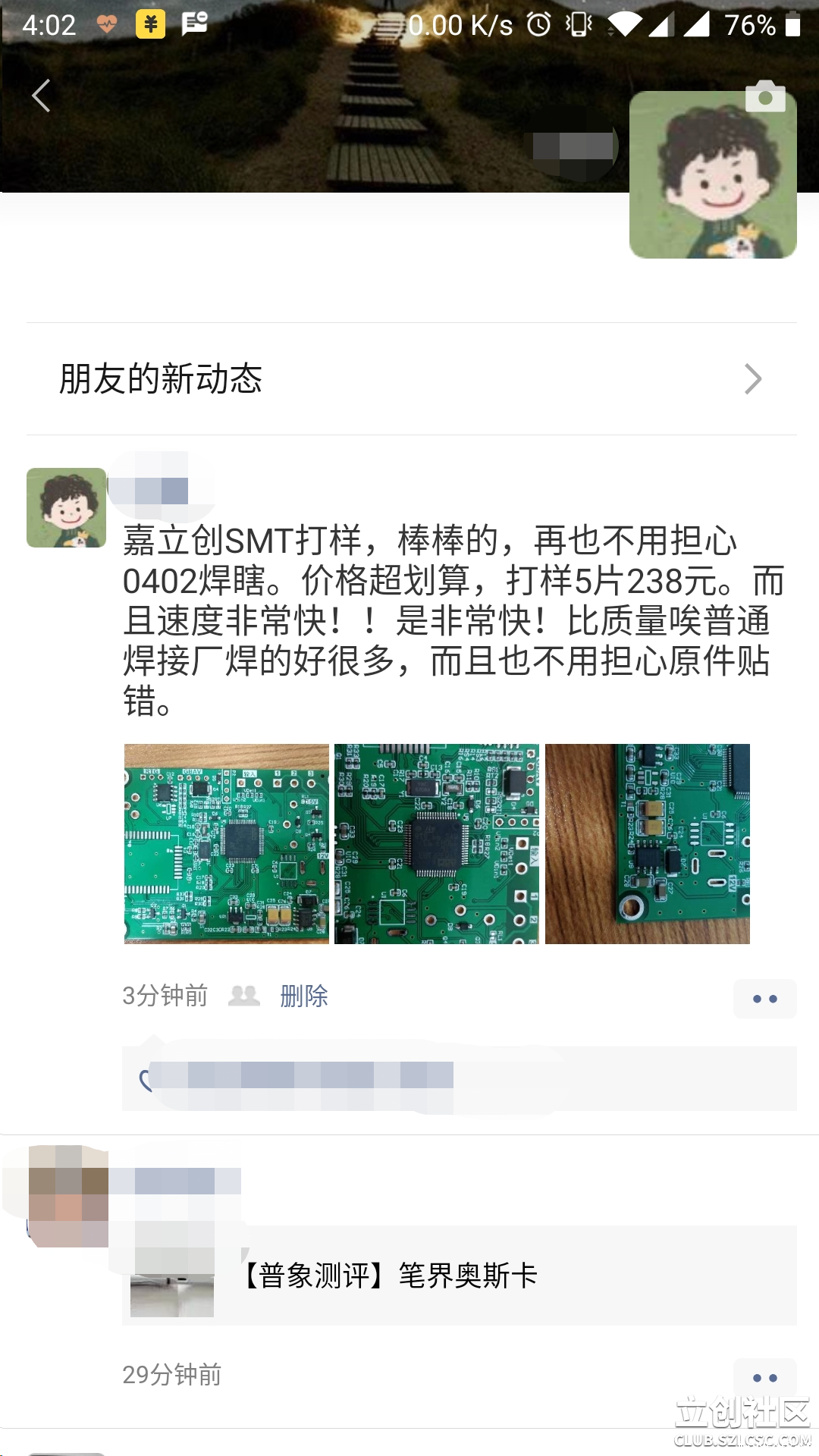Viewport: 819px width, 1456px height.
Task: Tap the blurred avatar of second post
Action: 68,1196
